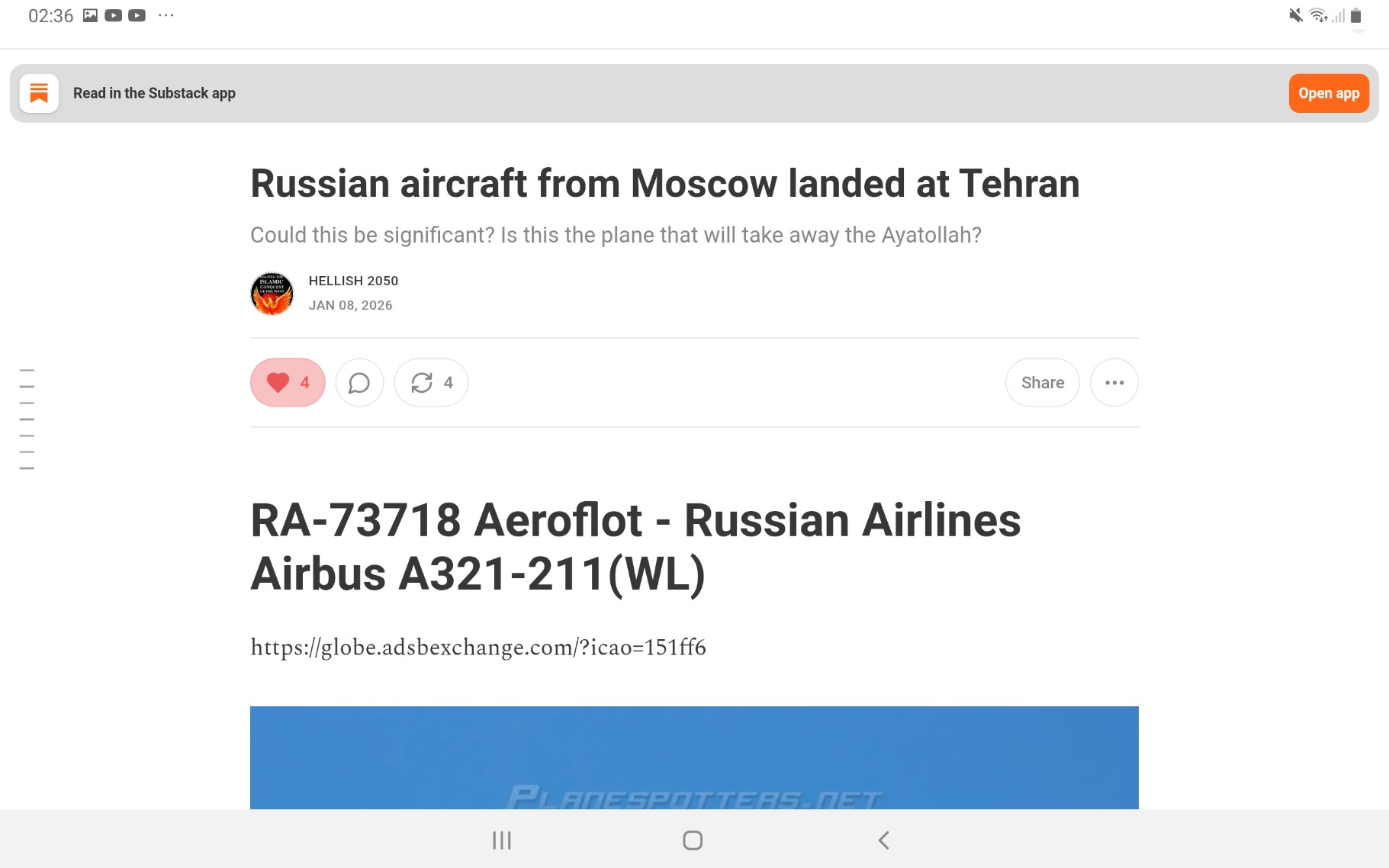Open the HELLISH 2050 author name link
Screen dimensions: 1389x868
[x=353, y=281]
